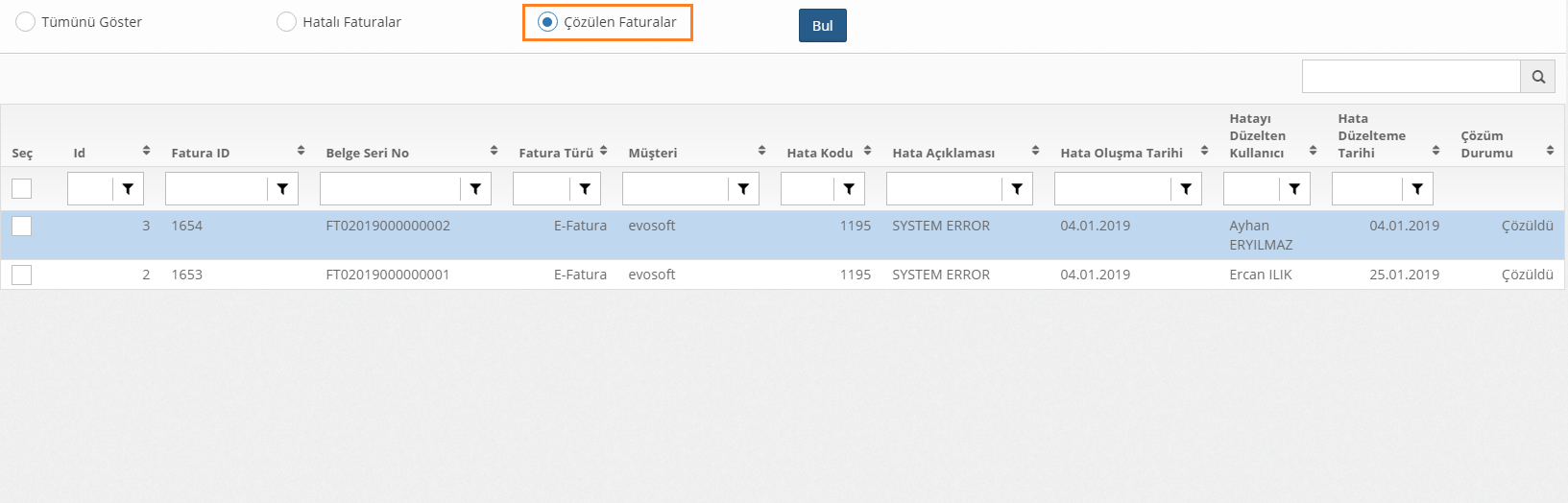Open Belge Seri No filter icon
The width and height of the screenshot is (1568, 503).
tap(475, 189)
